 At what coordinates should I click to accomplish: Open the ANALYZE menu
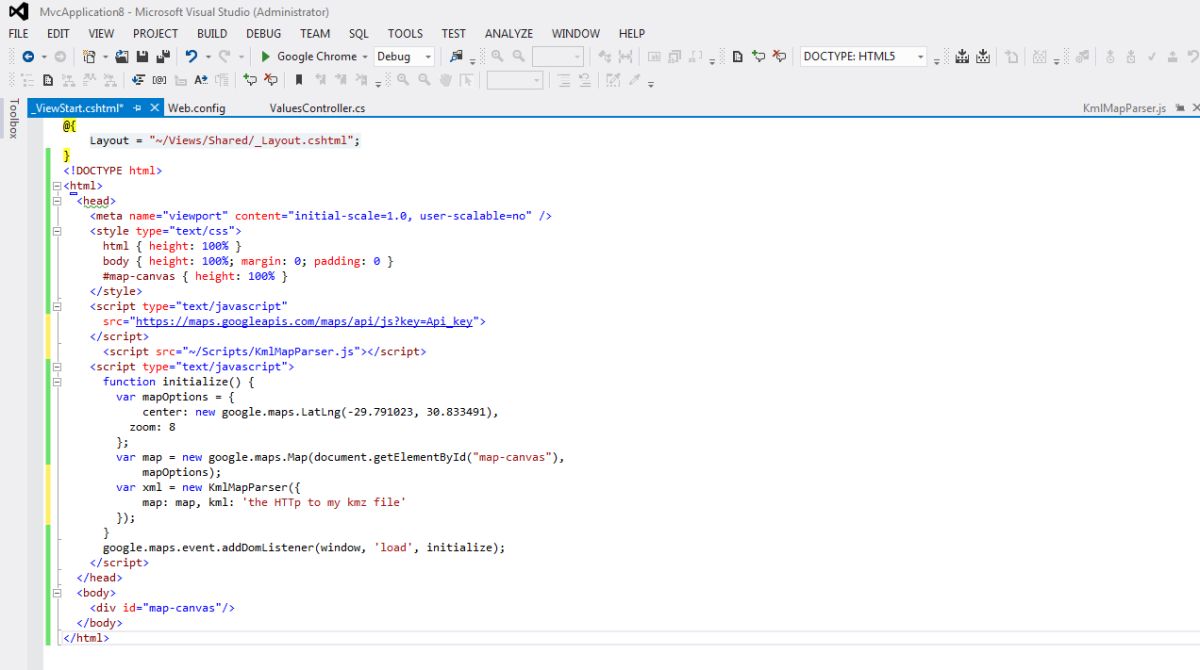(x=509, y=33)
